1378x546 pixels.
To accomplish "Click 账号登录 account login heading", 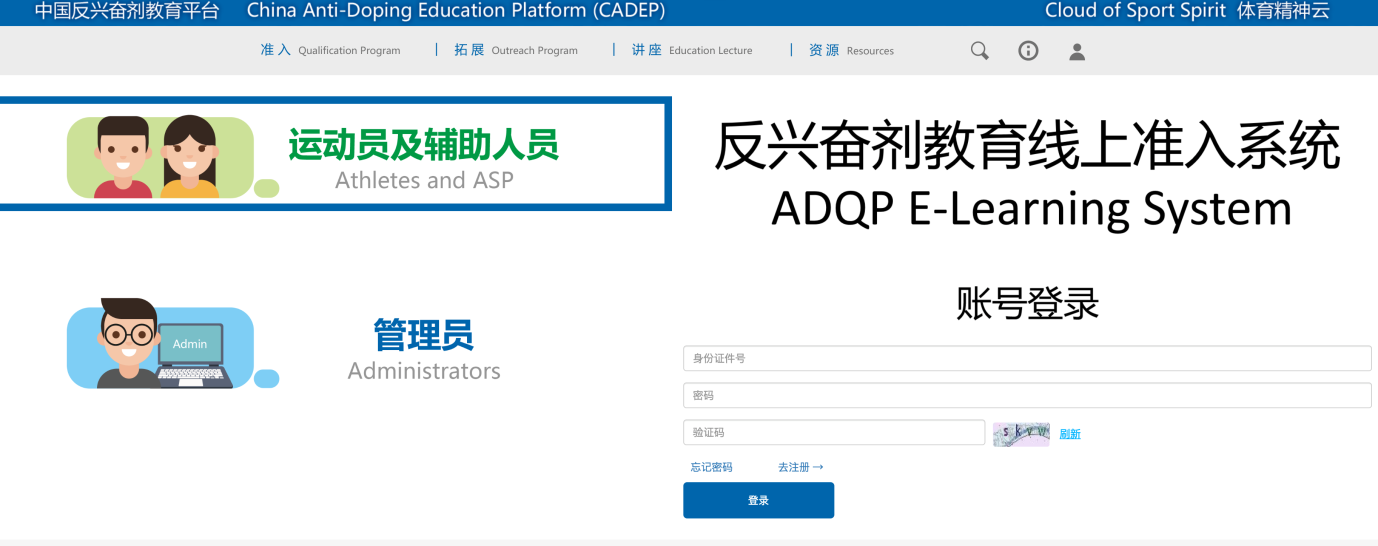I will click(1027, 302).
